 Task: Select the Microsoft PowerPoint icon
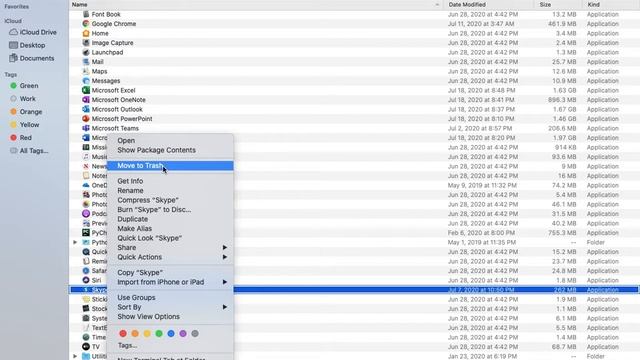[x=86, y=119]
